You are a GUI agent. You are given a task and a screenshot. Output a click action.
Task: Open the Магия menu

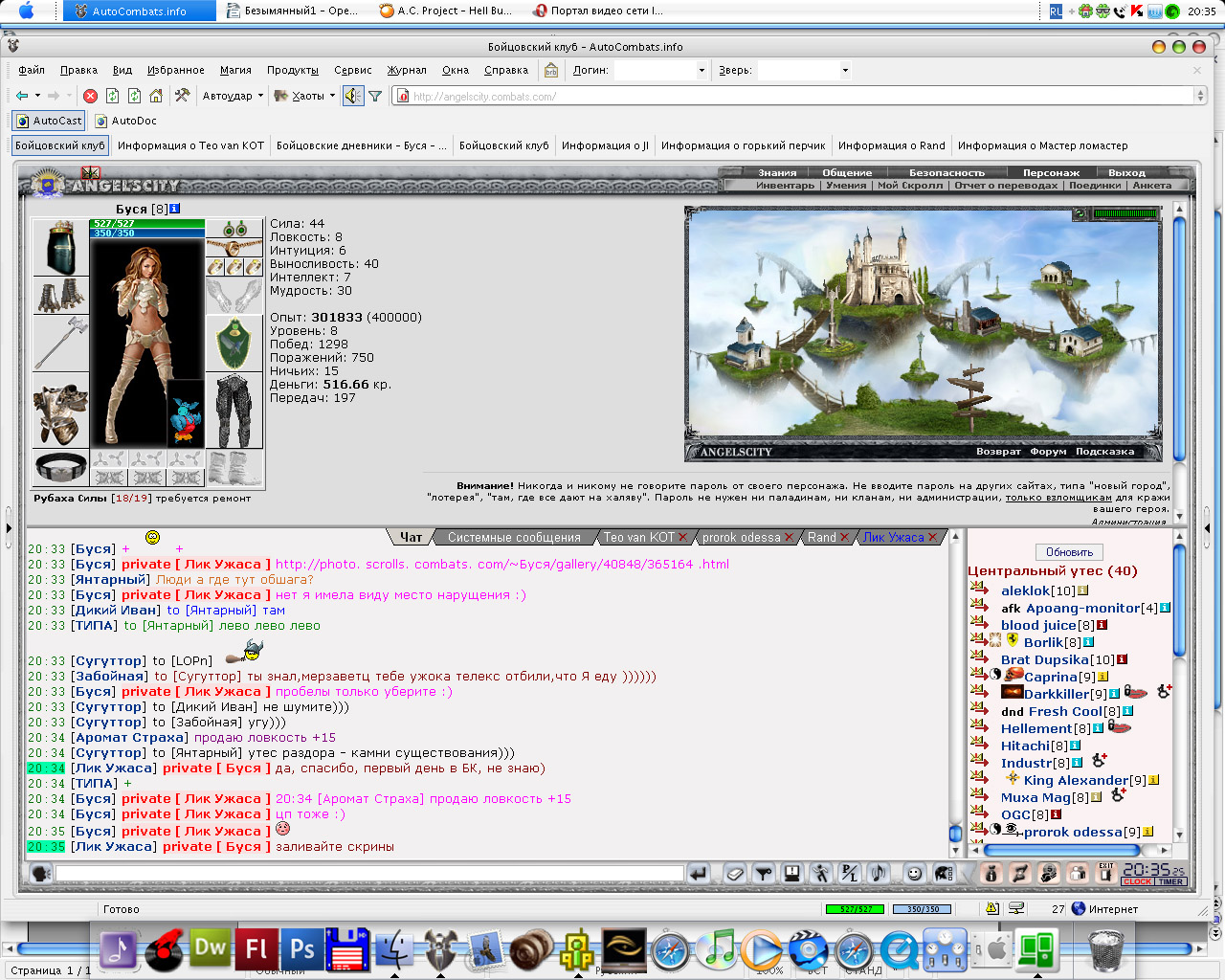pos(235,70)
